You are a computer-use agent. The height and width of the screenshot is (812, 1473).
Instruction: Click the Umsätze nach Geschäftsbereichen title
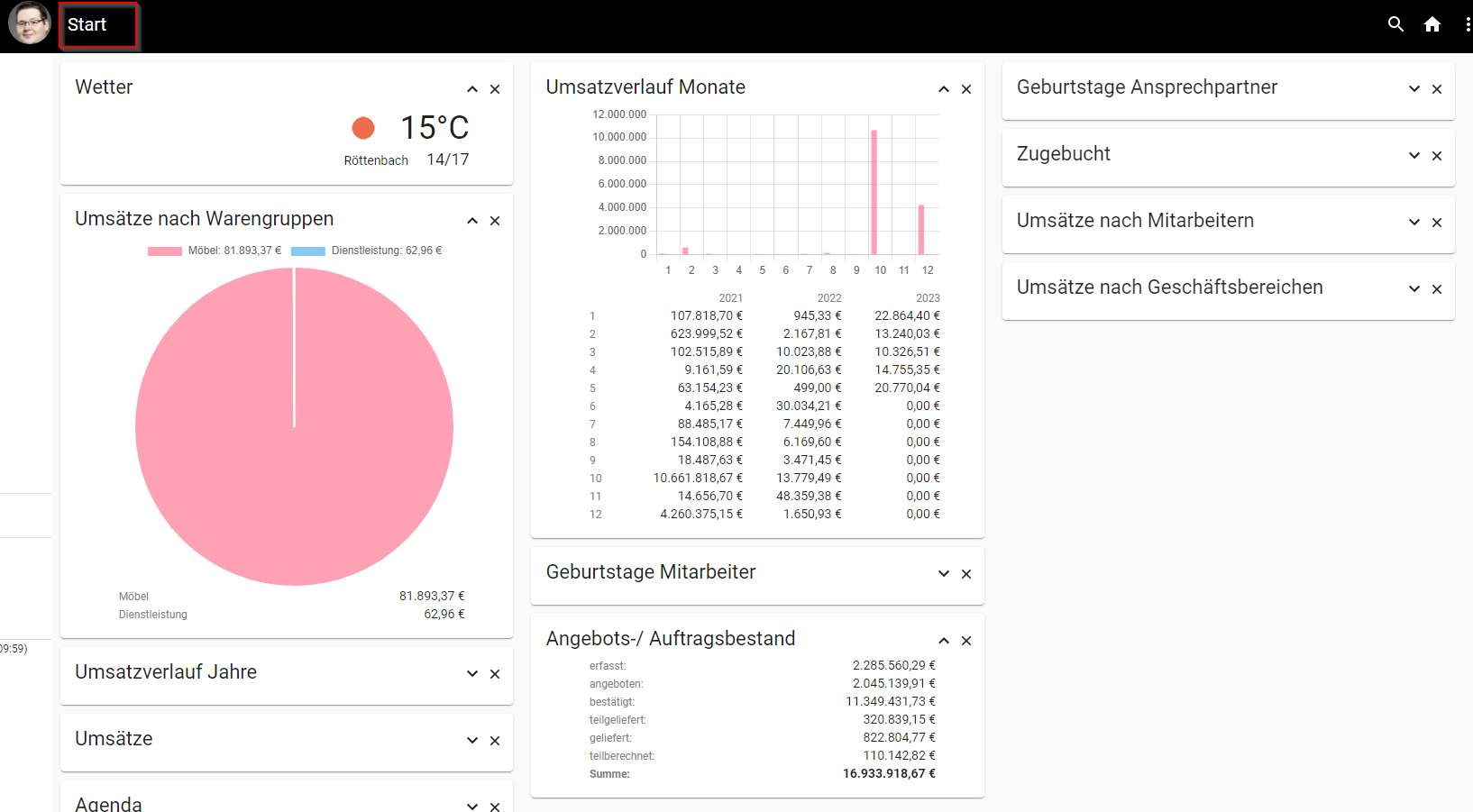[x=1169, y=287]
